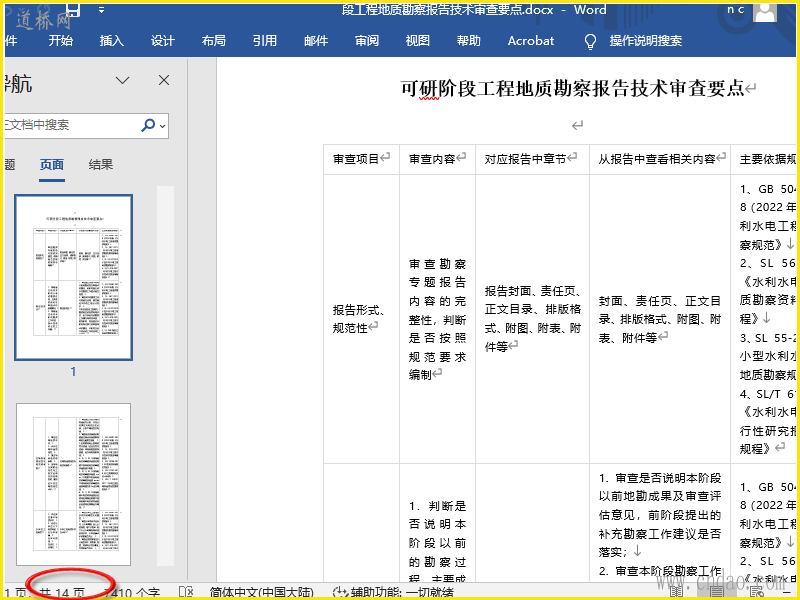Expand the navigation pane options chevron
The height and width of the screenshot is (600, 800).
point(123,80)
